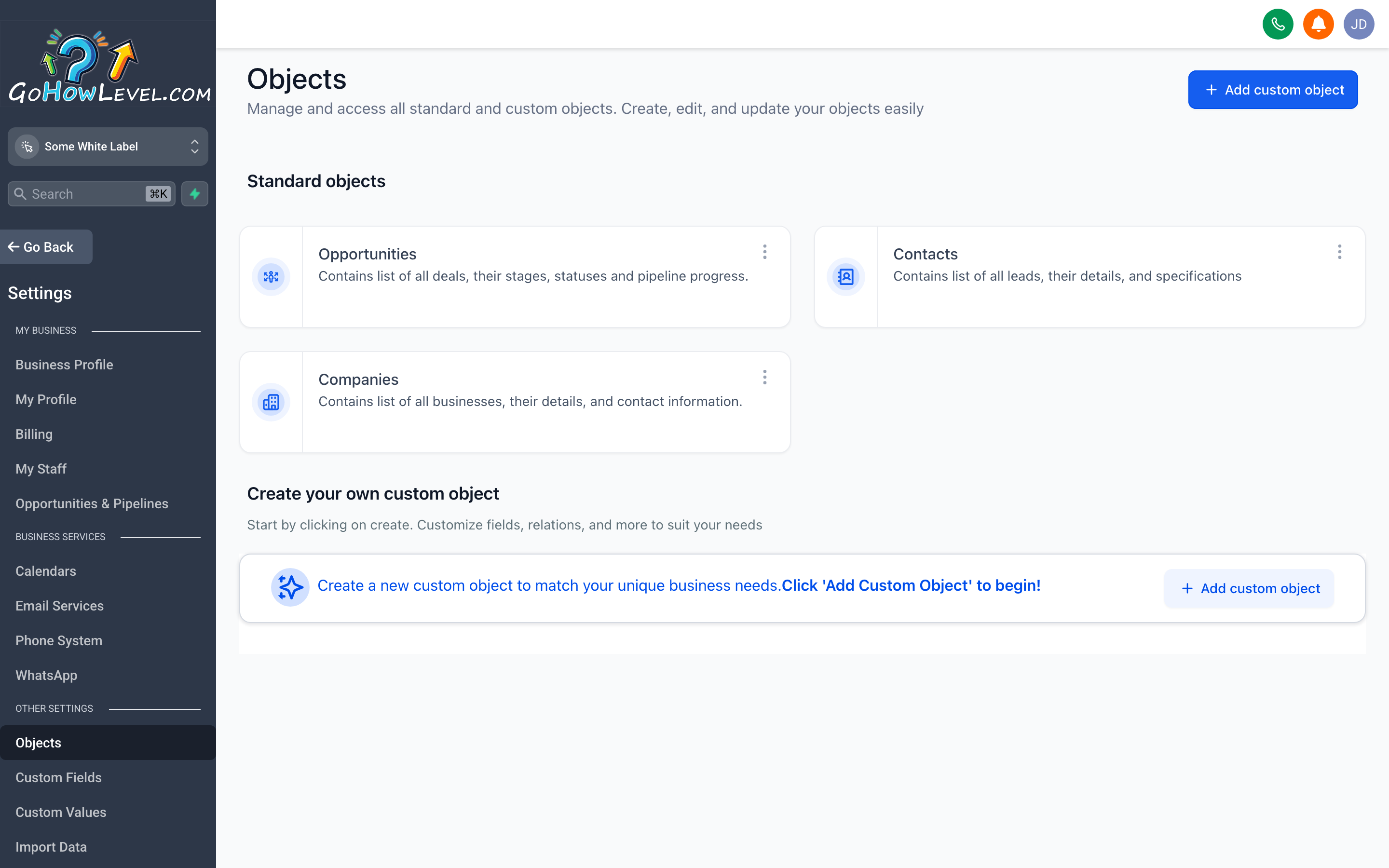Click Add custom object in bottom banner
This screenshot has width=1389, height=868.
click(x=1249, y=588)
